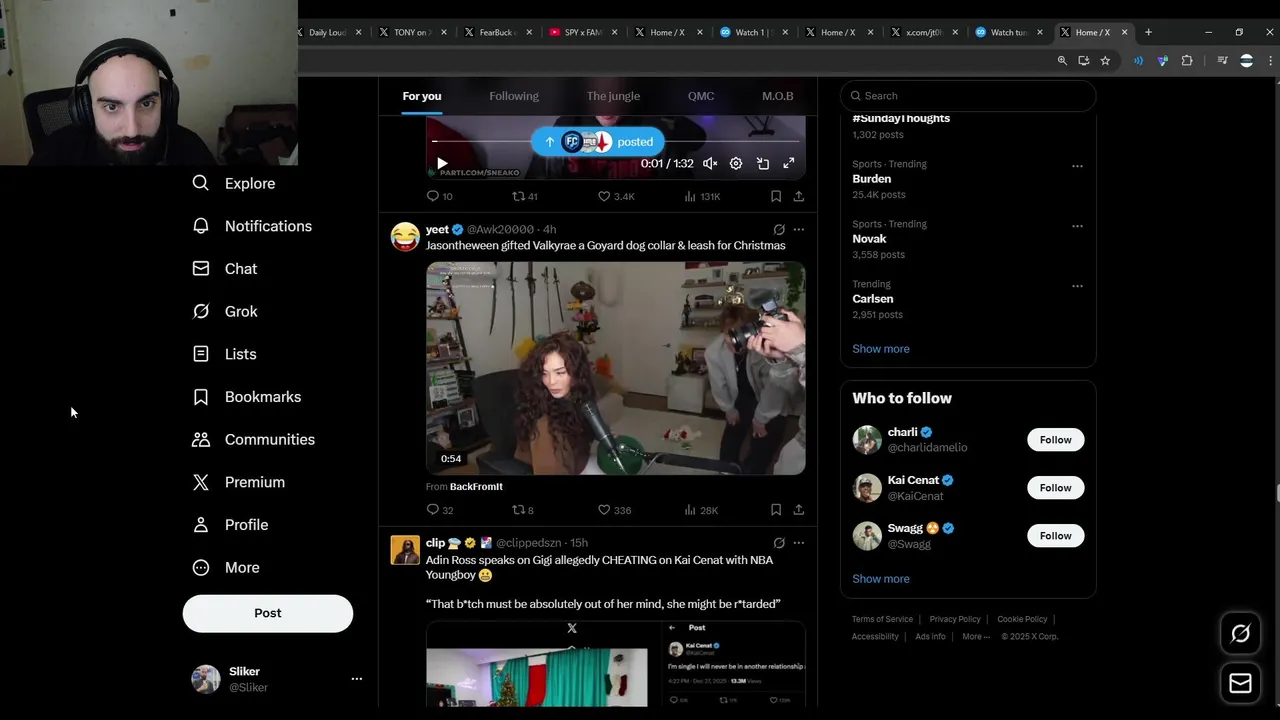Switch to the For you tab

point(422,96)
